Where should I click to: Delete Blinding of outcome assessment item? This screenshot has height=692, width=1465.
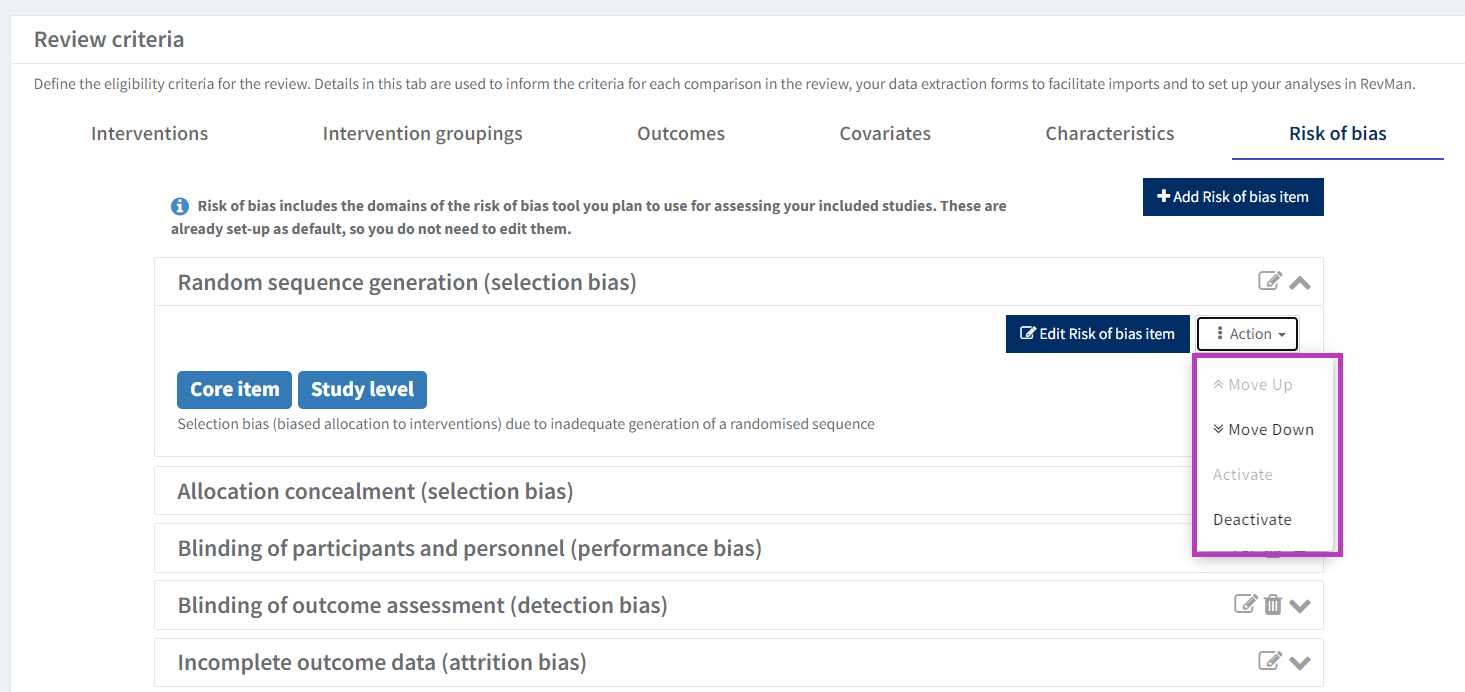pyautogui.click(x=1272, y=604)
